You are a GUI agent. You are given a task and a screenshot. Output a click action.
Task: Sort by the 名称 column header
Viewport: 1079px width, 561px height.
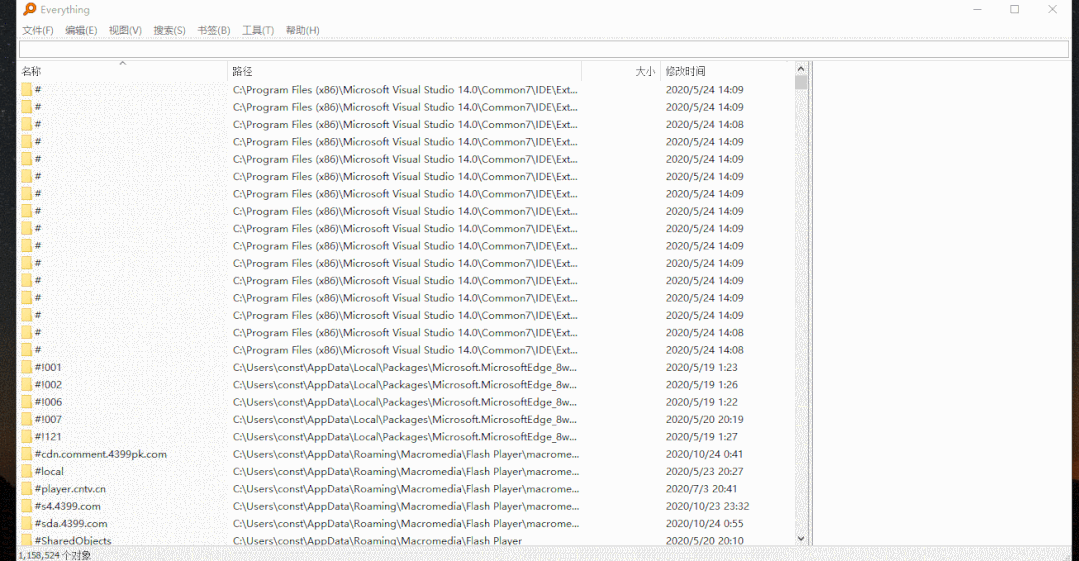(x=122, y=71)
